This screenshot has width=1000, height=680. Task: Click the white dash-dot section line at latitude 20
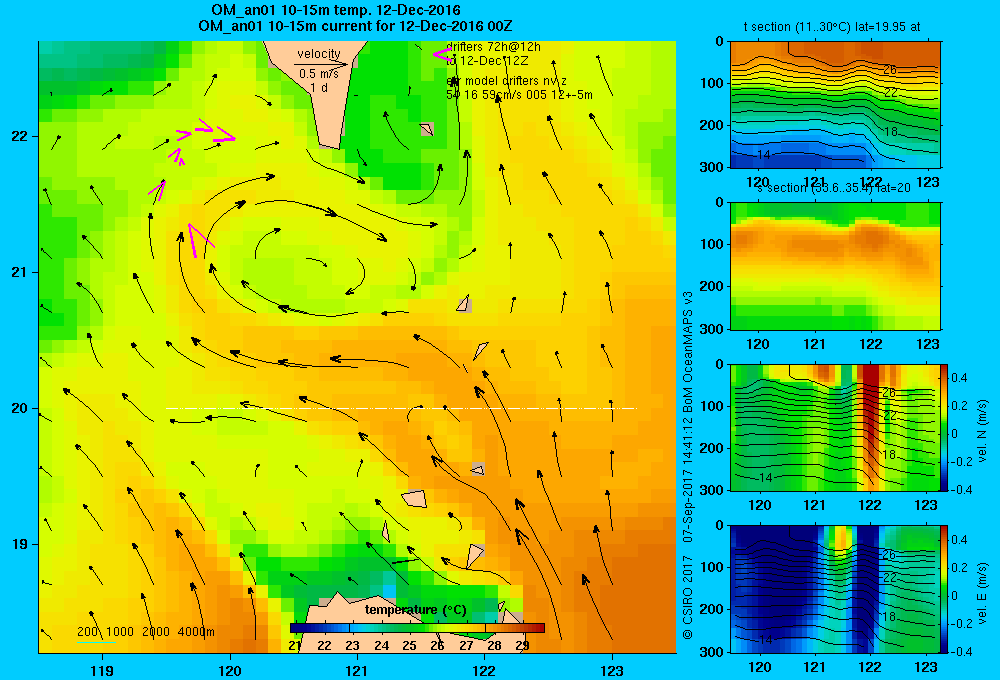coord(401,408)
